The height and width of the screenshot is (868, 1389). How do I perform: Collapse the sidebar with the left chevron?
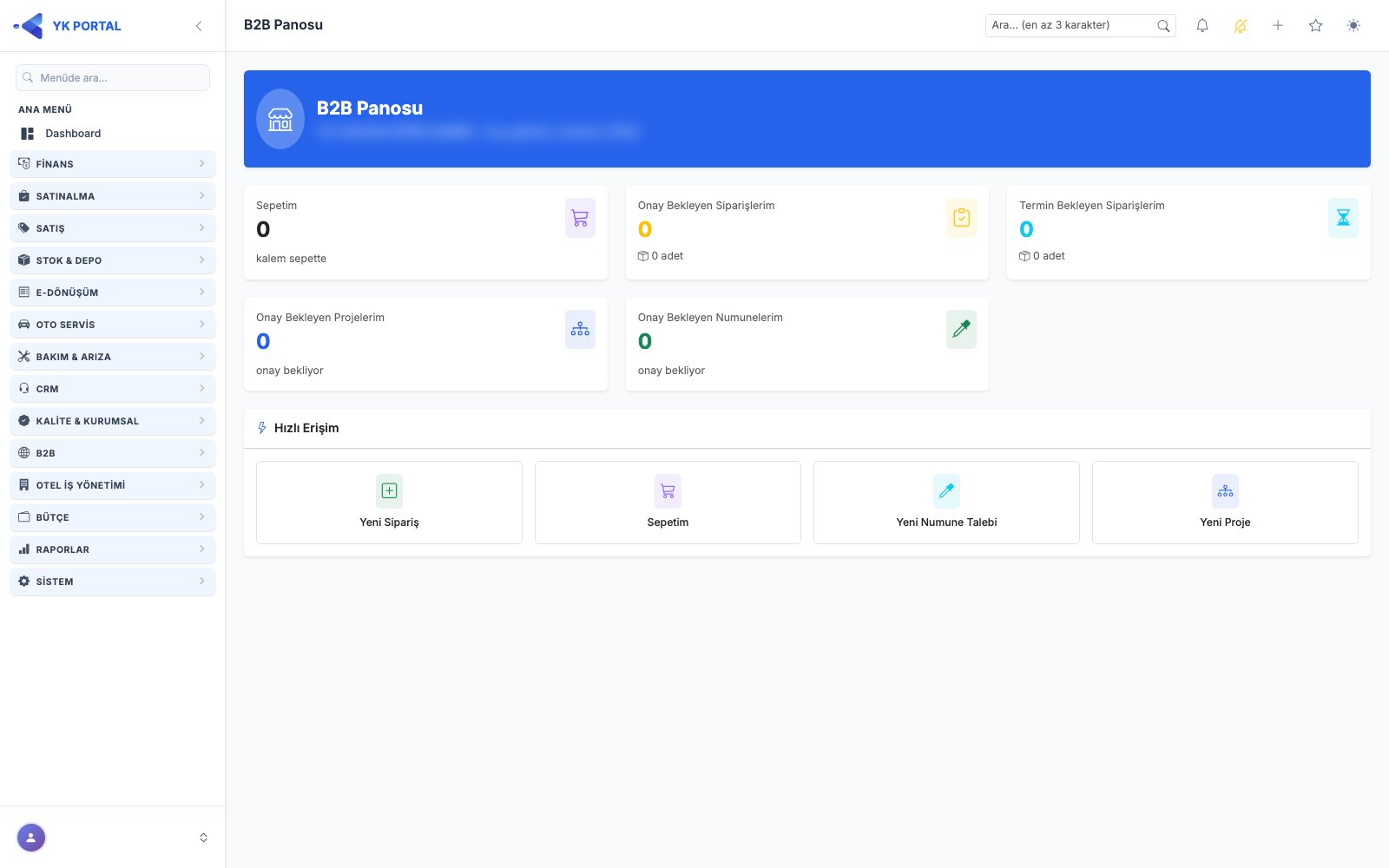[x=199, y=26]
